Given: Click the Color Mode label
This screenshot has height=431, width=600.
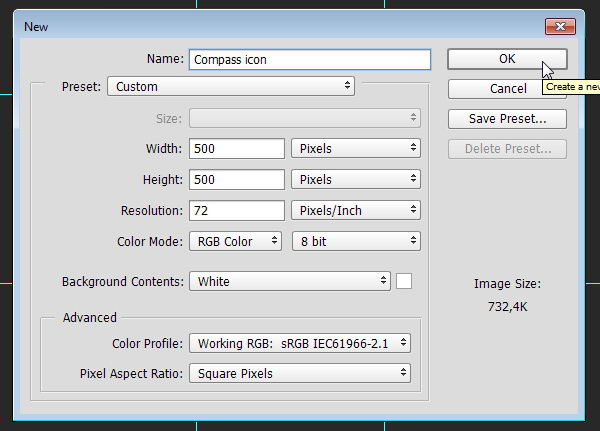Looking at the screenshot, I should click(150, 242).
